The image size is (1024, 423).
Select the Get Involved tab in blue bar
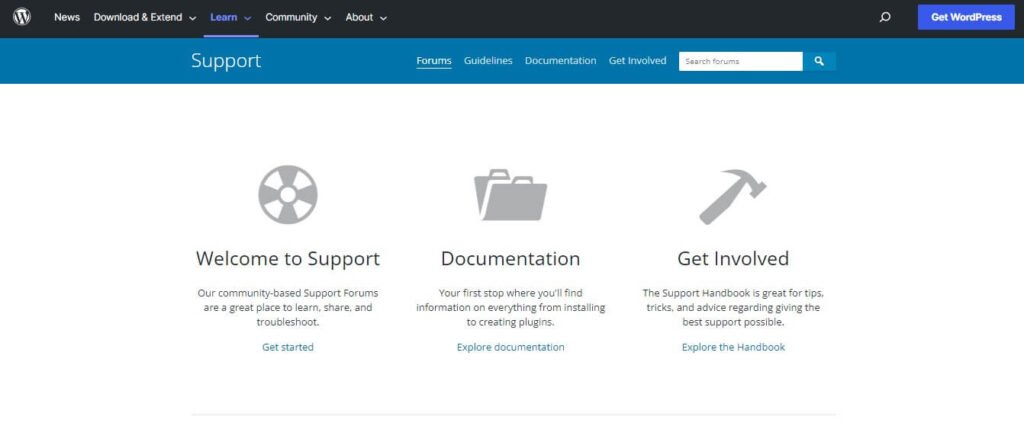[x=637, y=61]
